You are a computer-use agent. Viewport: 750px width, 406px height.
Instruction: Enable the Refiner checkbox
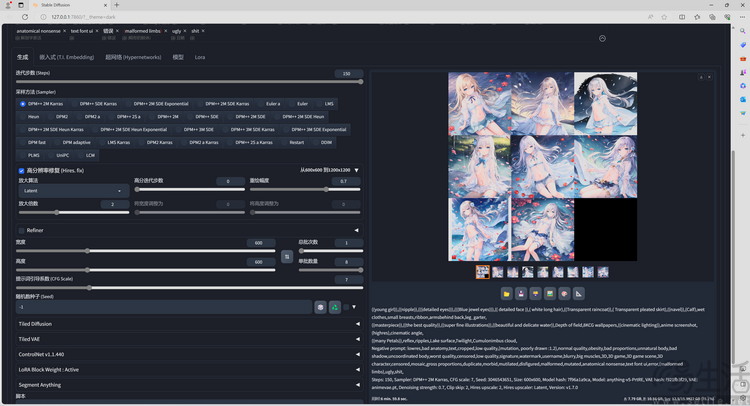[22, 230]
